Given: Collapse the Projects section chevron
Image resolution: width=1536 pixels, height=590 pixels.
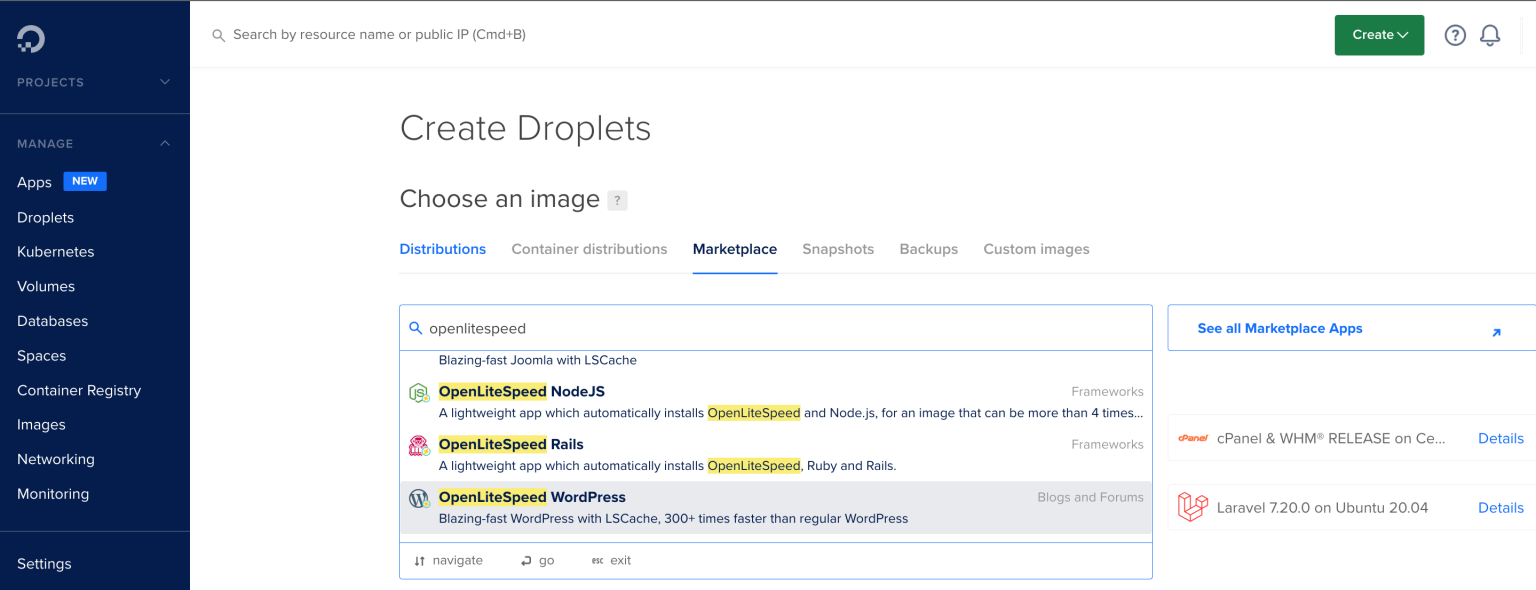Looking at the screenshot, I should (165, 82).
